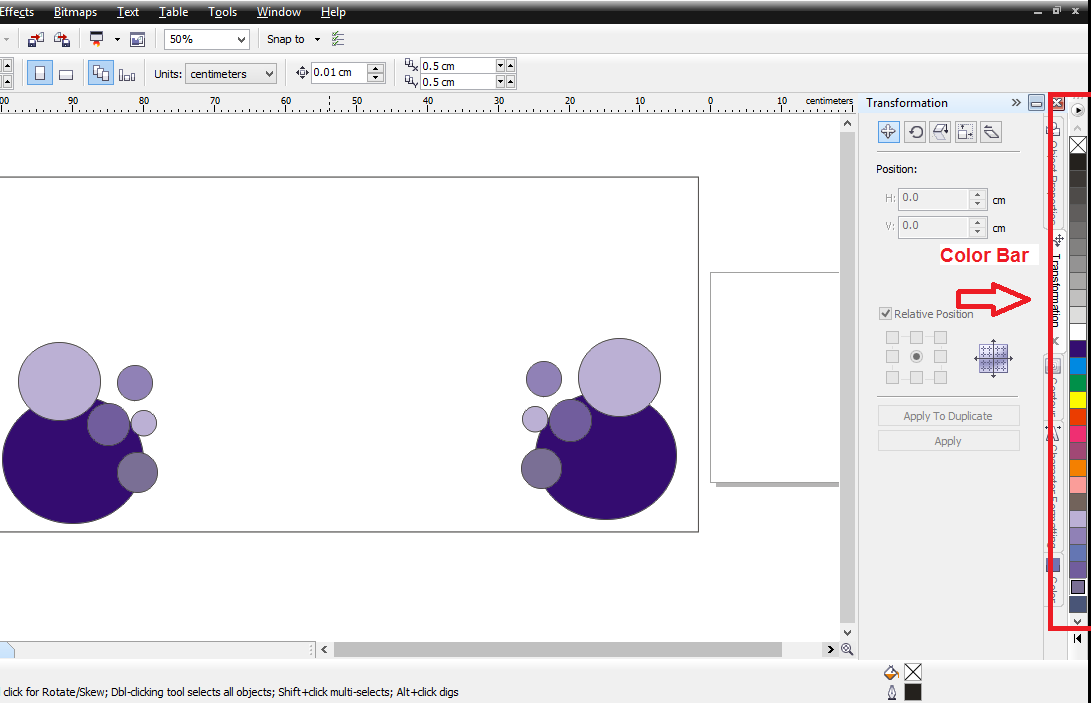Click the Apply To Duplicate button
Viewport: 1091px width, 703px height.
948,416
